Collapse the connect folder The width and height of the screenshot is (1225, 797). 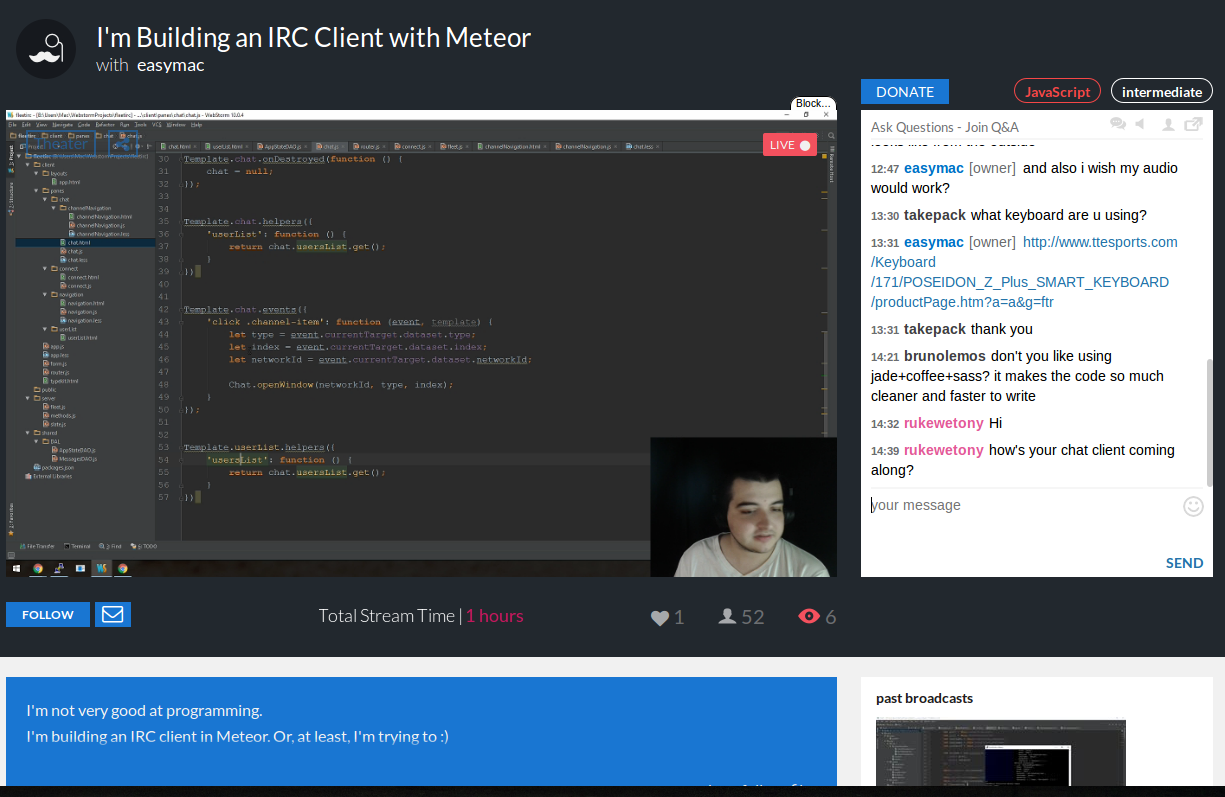(x=45, y=268)
